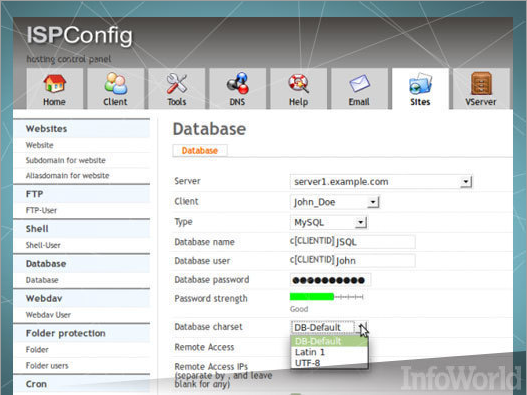Open the Help lifebuoy icon
This screenshot has width=527, height=395.
click(298, 83)
